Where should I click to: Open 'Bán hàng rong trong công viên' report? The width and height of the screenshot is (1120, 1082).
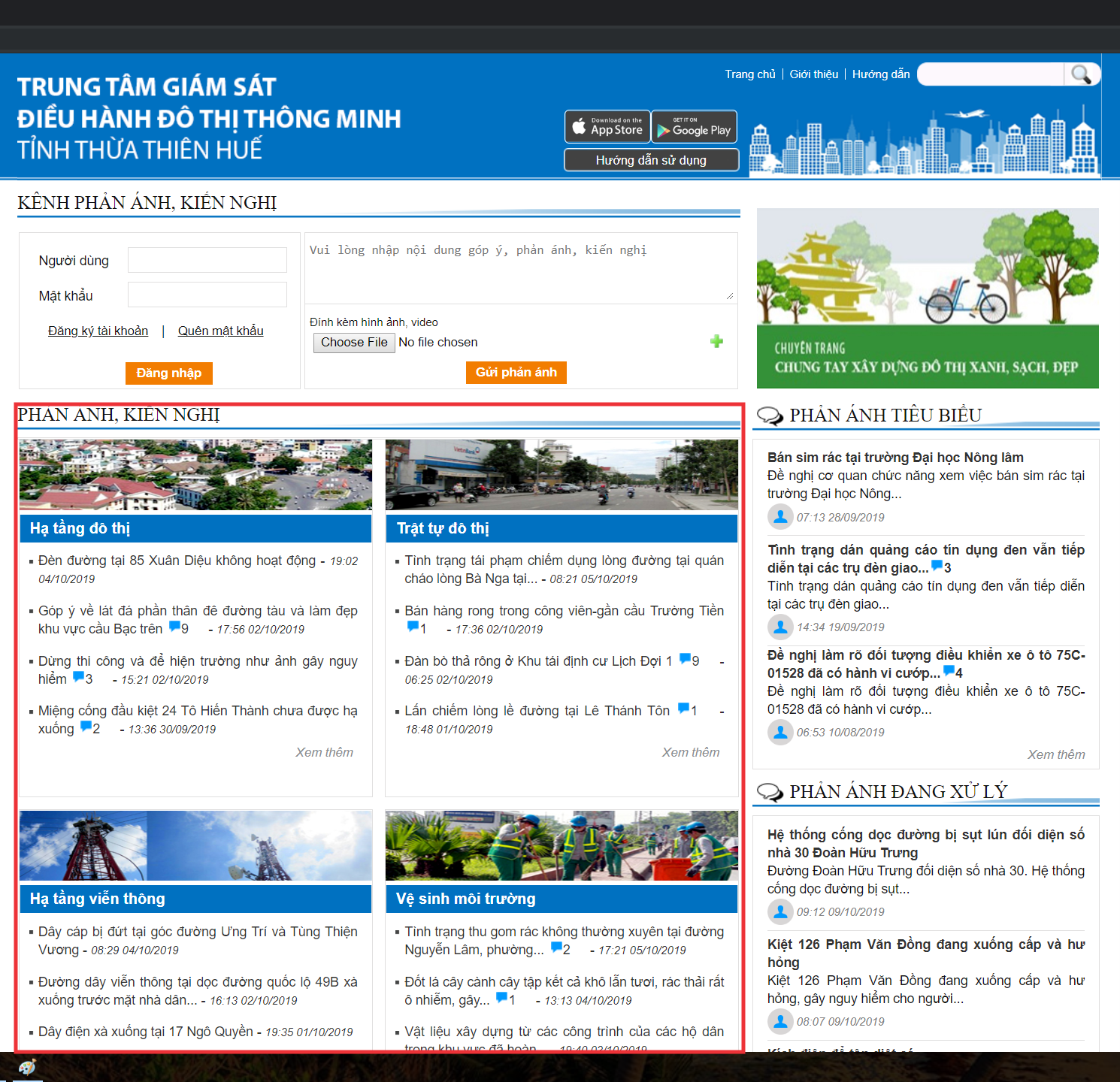pos(565,611)
